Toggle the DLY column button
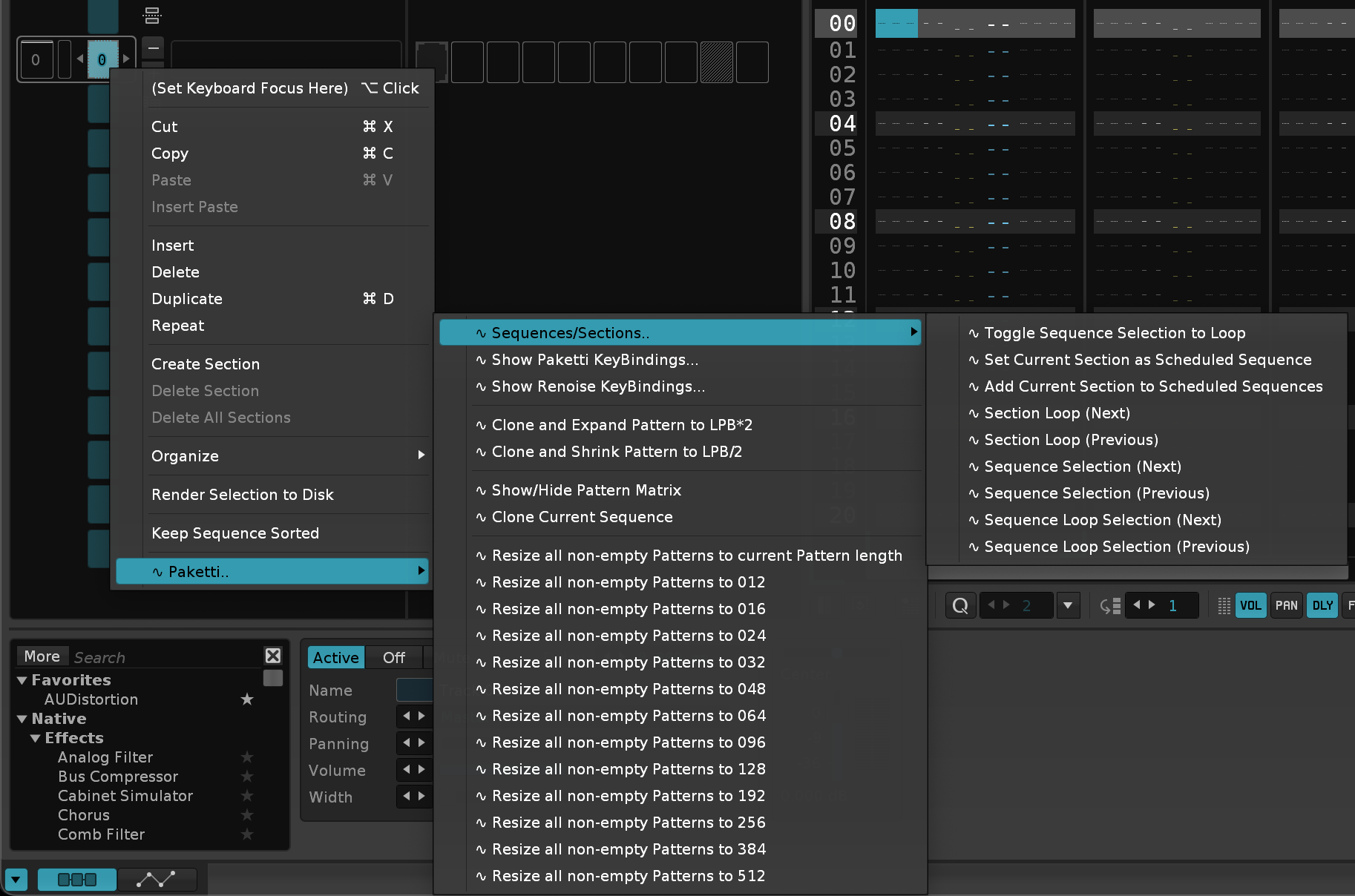The width and height of the screenshot is (1355, 896). (x=1322, y=606)
